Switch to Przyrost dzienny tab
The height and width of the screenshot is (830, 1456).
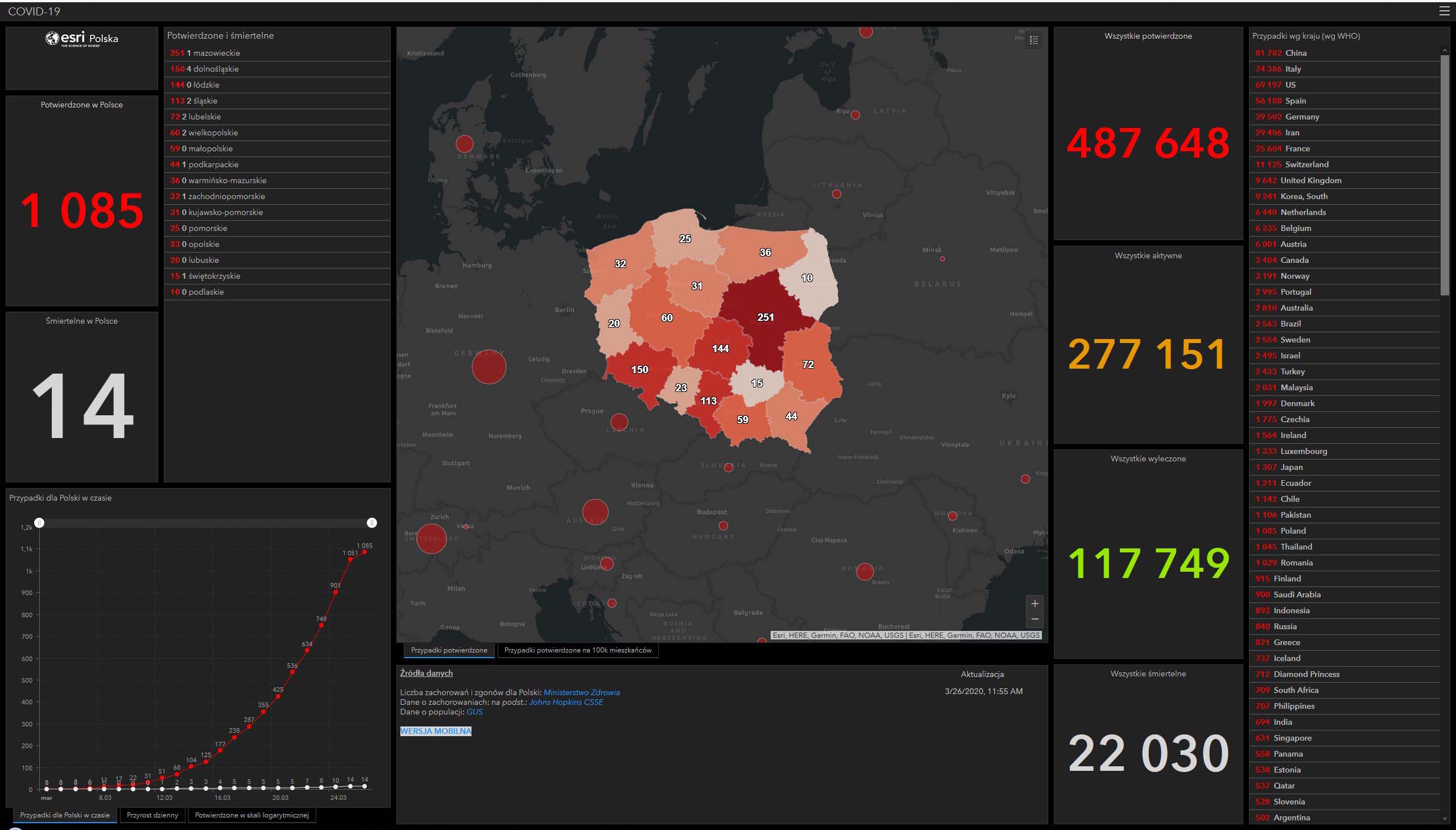pyautogui.click(x=152, y=815)
